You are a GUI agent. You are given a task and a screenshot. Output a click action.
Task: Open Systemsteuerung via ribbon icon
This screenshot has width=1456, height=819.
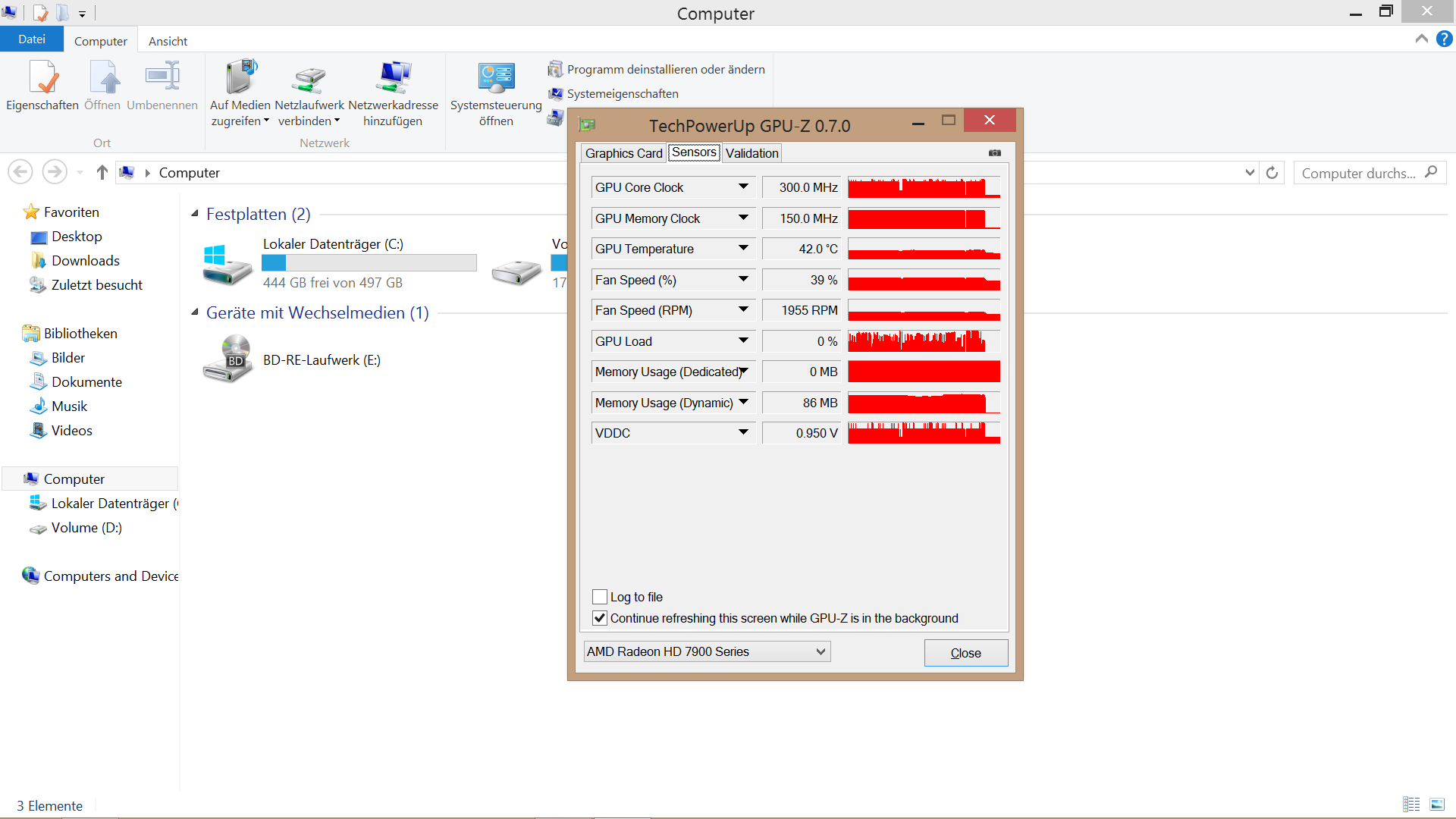[496, 78]
